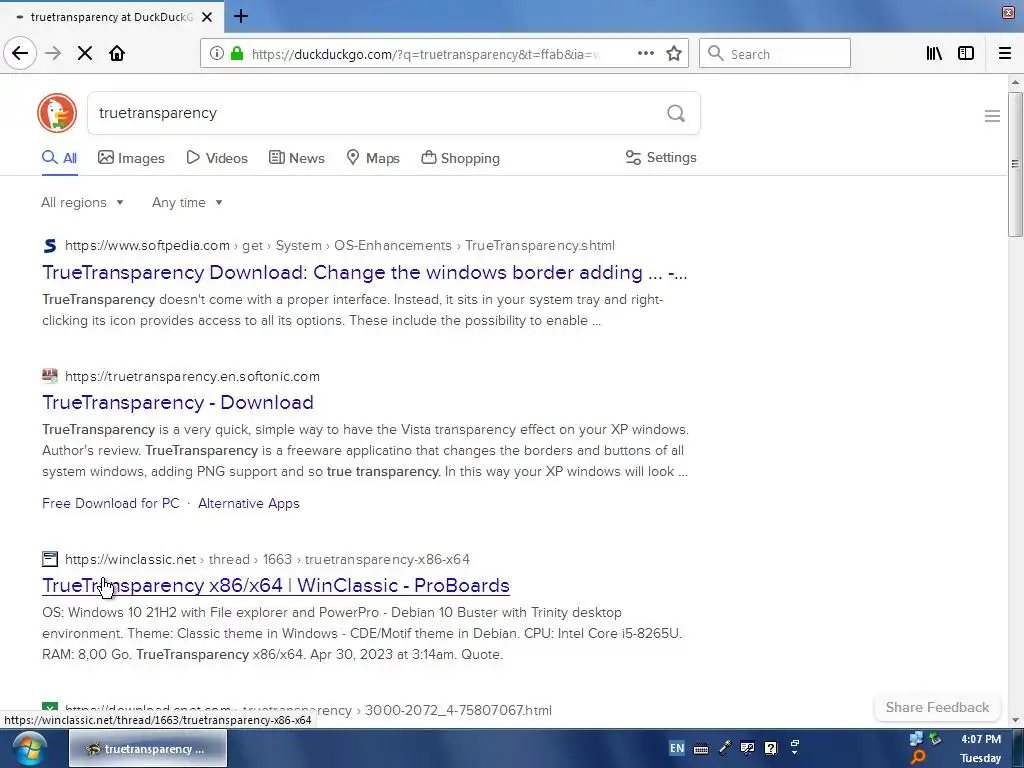Click the safely remove hardware tray icon
The height and width of the screenshot is (768, 1024).
[x=936, y=739]
